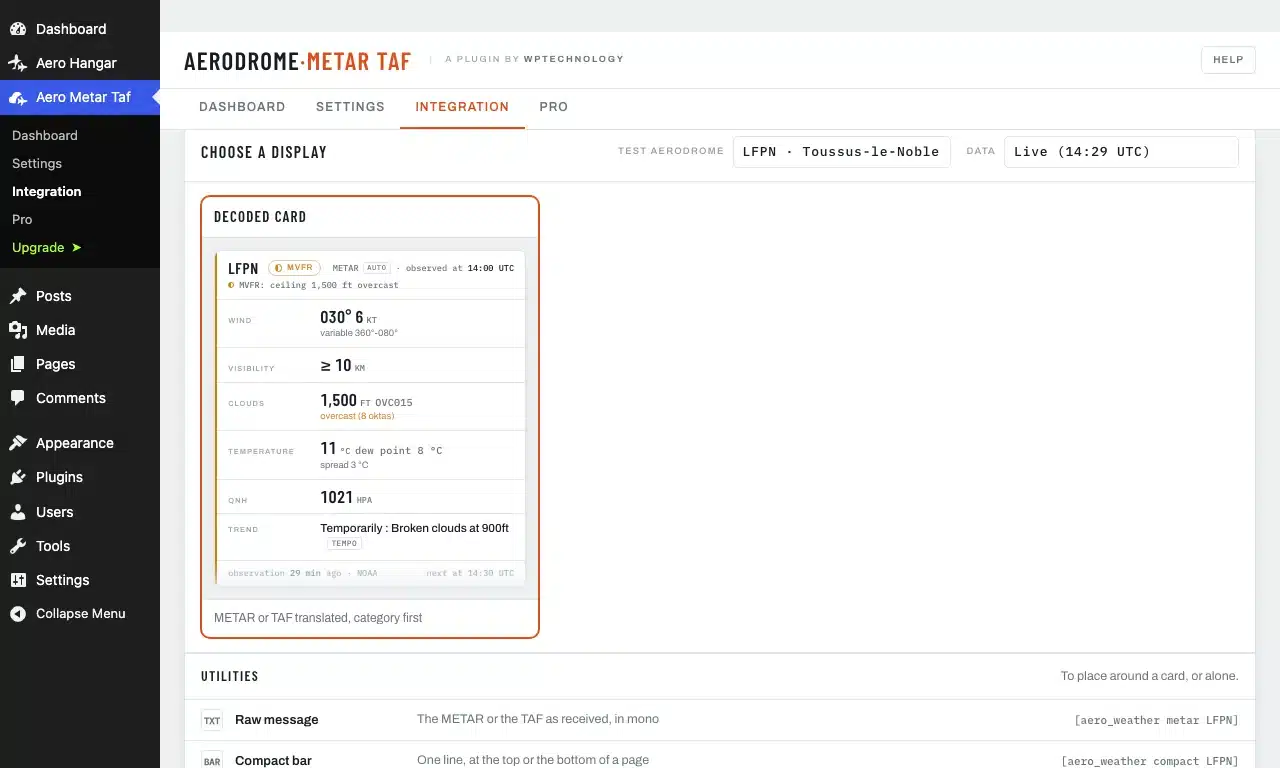This screenshot has height=768, width=1280.
Task: Click the Settings sliders icon in sidebar
Action: point(18,580)
